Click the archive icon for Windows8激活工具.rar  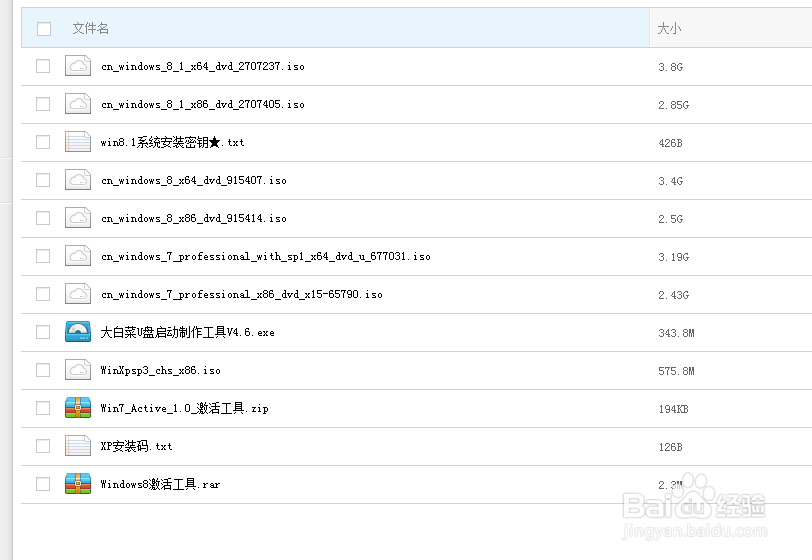click(x=78, y=483)
